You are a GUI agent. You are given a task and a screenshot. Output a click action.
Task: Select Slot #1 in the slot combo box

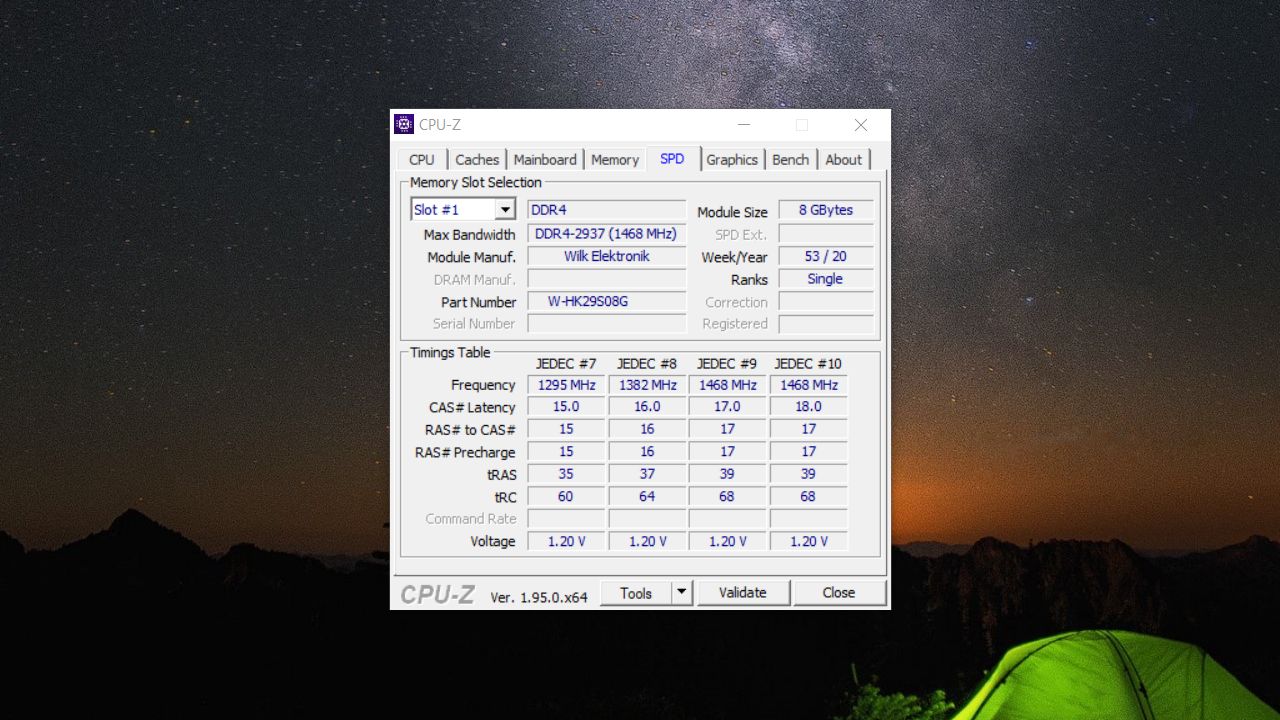450,209
